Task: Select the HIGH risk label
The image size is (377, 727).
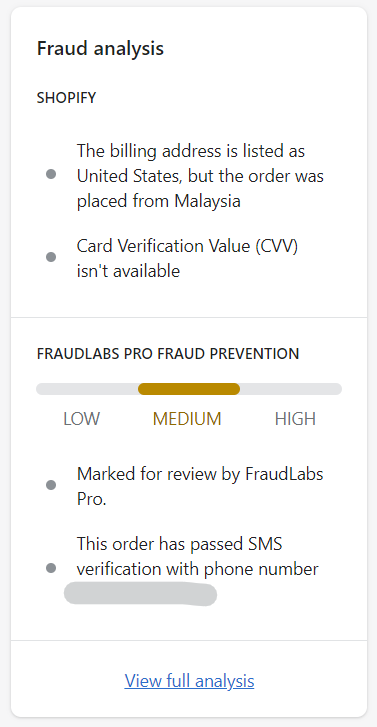Action: [295, 419]
